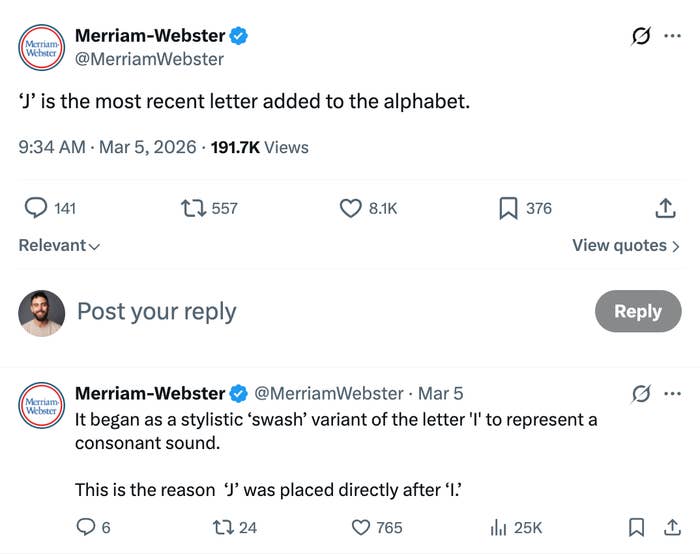
Task: Like the main Merriam-Webster post
Action: pos(351,208)
